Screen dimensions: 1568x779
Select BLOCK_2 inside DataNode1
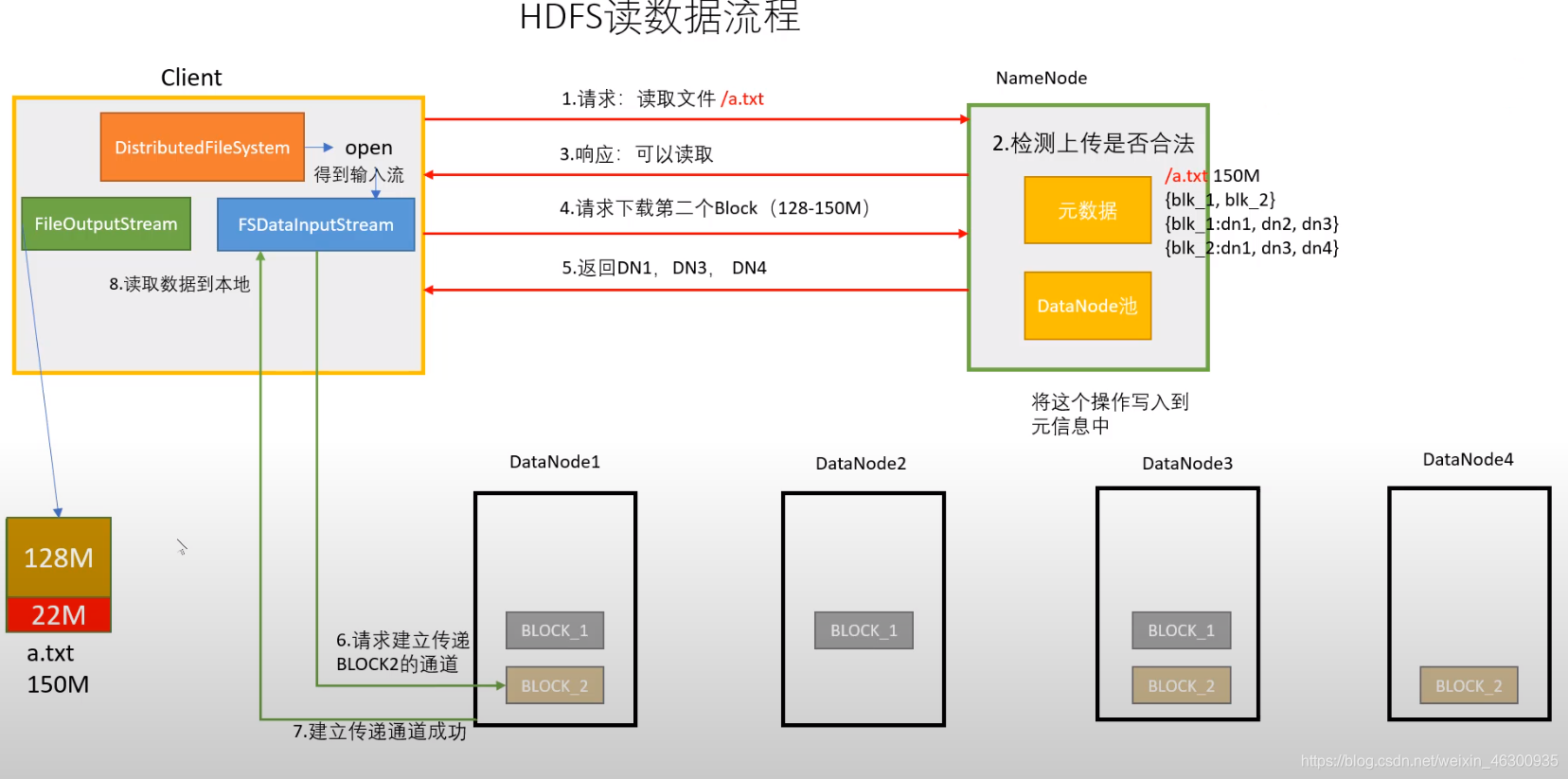[555, 685]
